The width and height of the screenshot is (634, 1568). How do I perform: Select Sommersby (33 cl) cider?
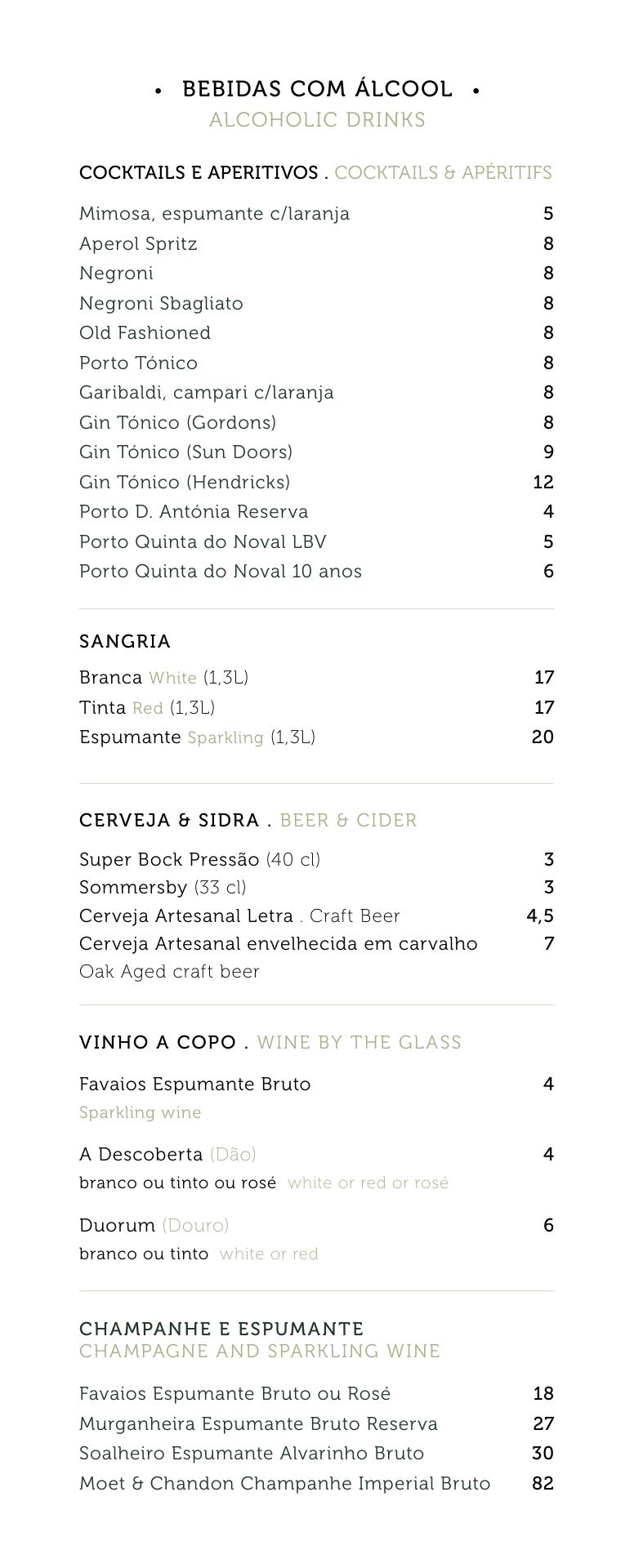(163, 888)
